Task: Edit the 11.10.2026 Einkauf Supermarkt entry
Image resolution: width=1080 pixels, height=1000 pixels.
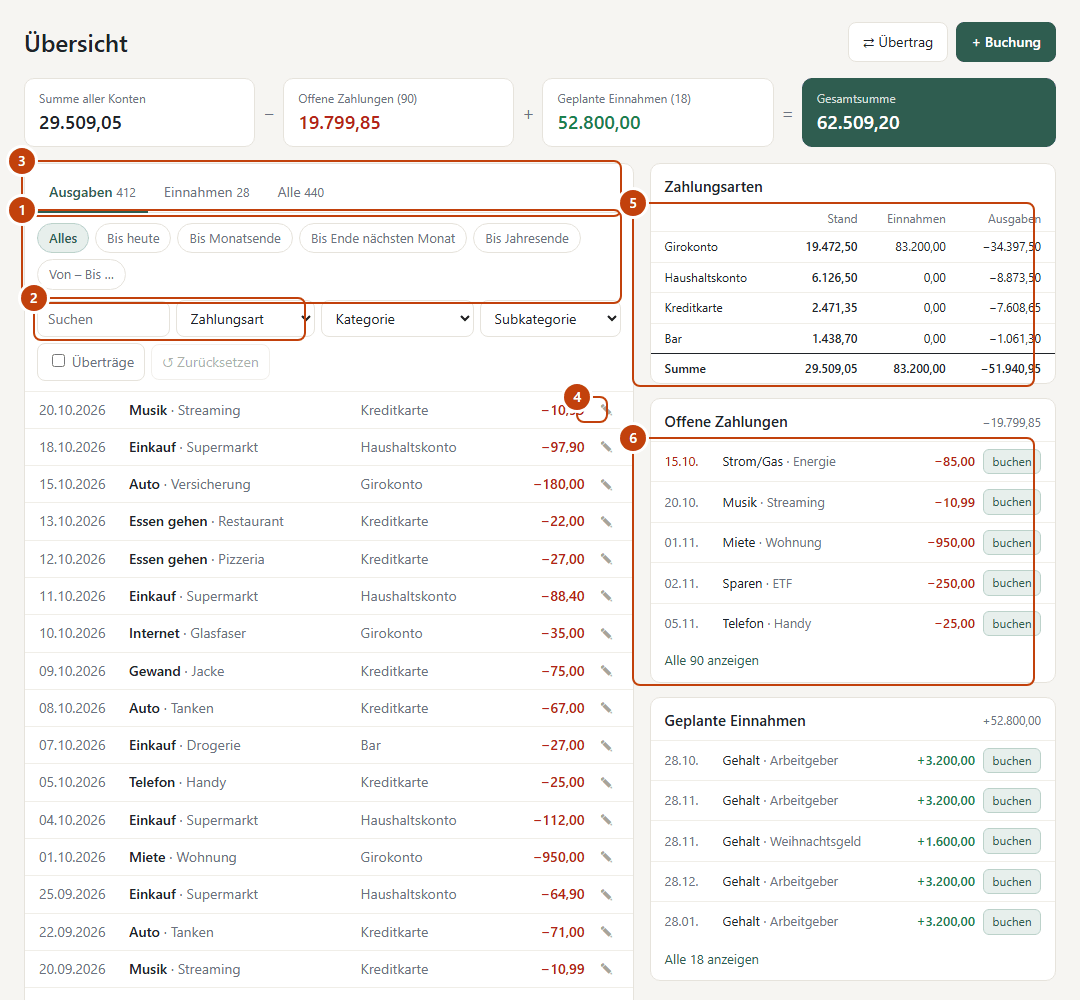Action: 606,596
